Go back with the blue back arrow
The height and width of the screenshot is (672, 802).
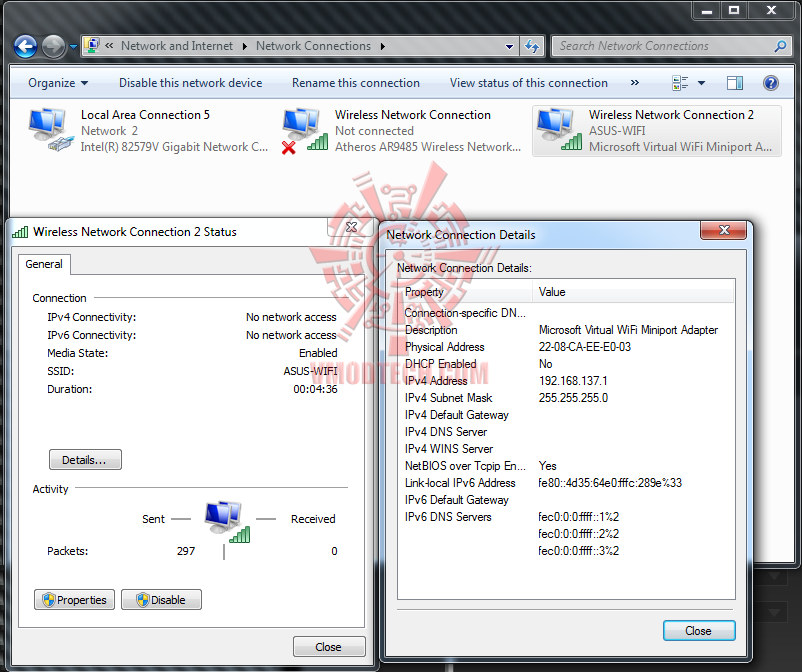25,47
